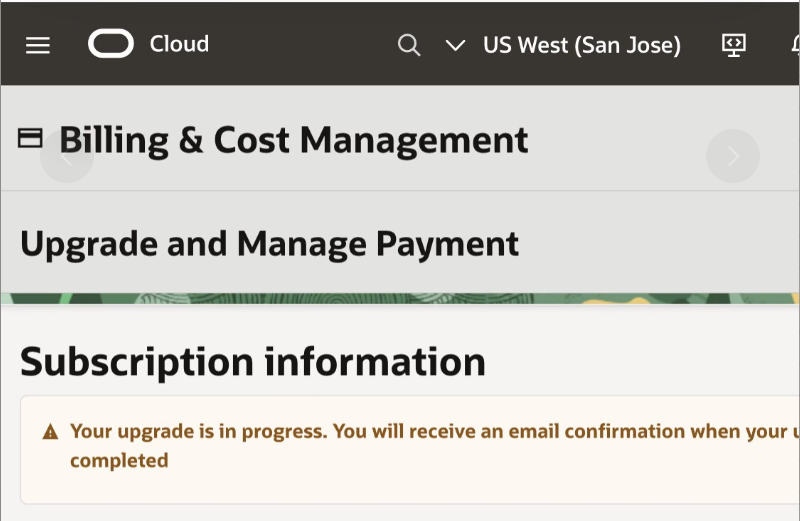This screenshot has width=800, height=521.
Task: Click the Cloud home text link
Action: click(179, 44)
